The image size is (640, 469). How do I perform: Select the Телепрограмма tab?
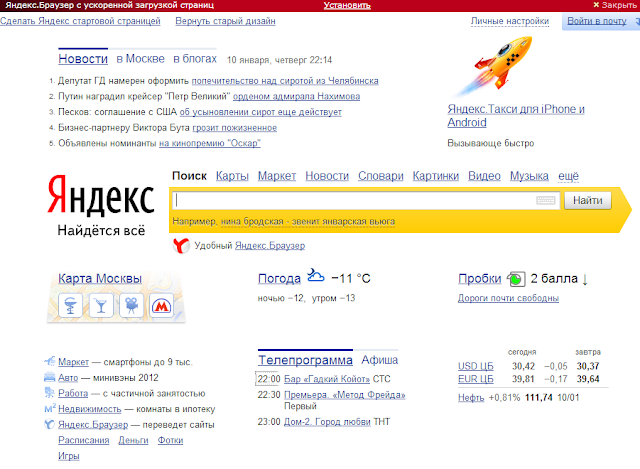point(305,360)
